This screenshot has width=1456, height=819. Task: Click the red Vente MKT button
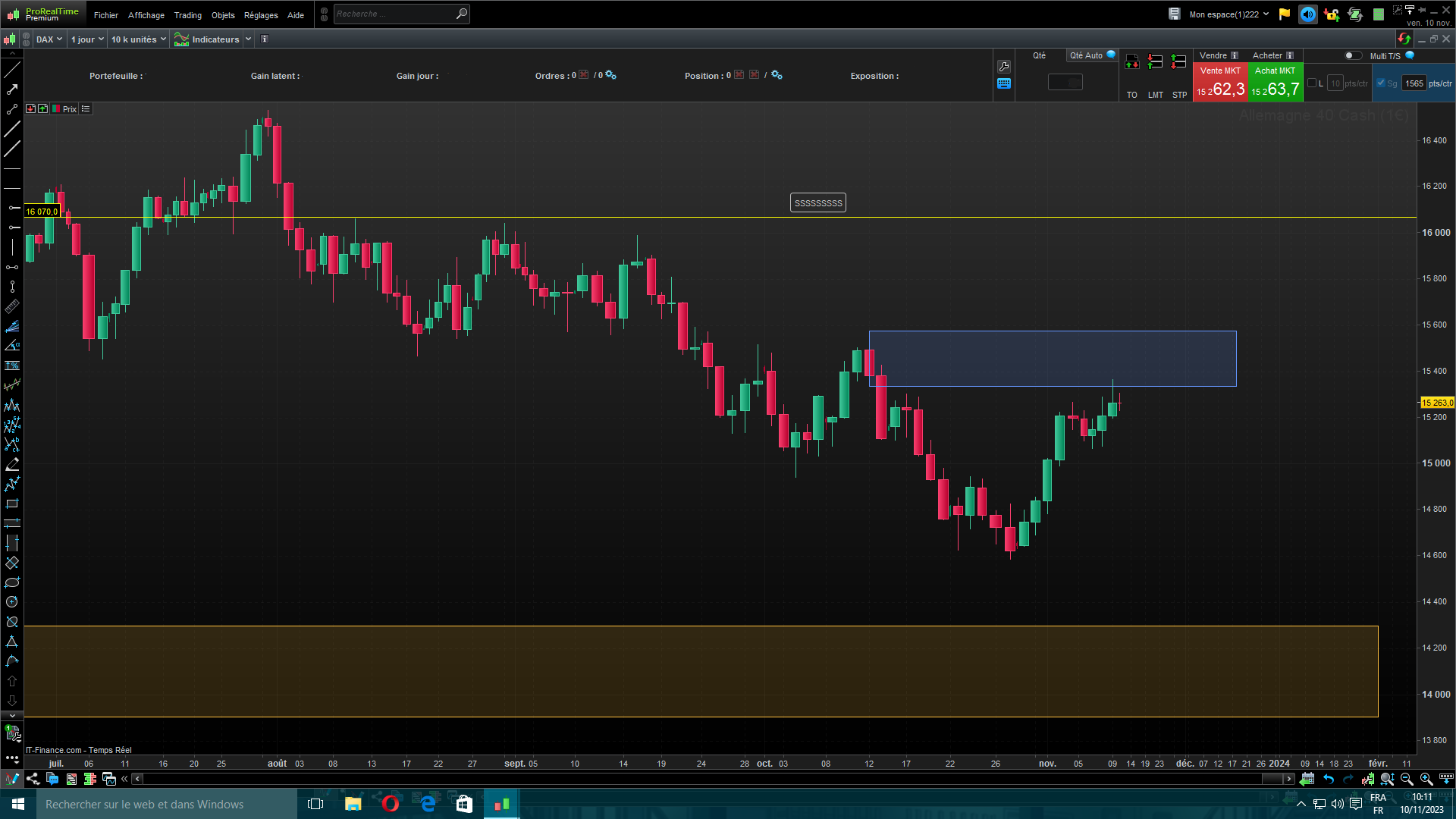pos(1220,83)
